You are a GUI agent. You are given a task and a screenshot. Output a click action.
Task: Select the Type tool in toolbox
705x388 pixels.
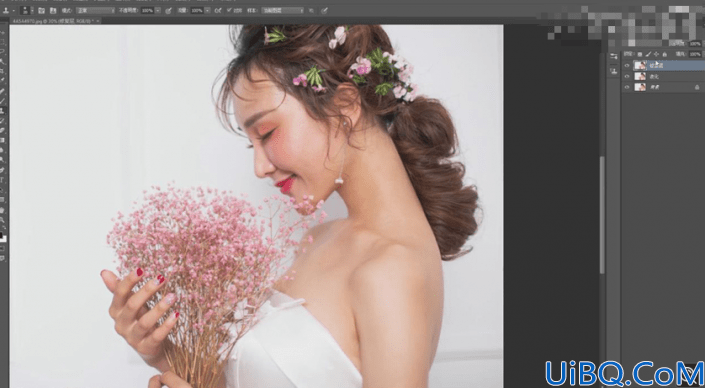click(3, 180)
